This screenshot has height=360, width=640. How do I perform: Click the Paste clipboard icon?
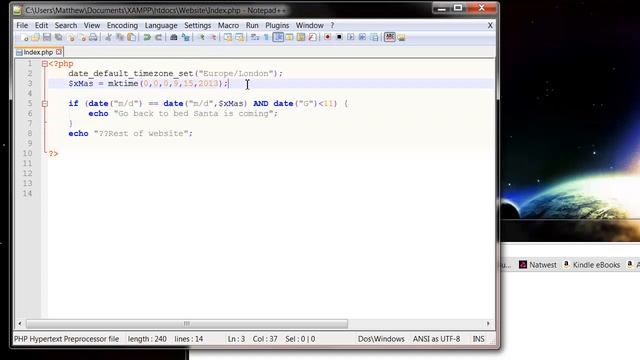pyautogui.click(x=131, y=38)
